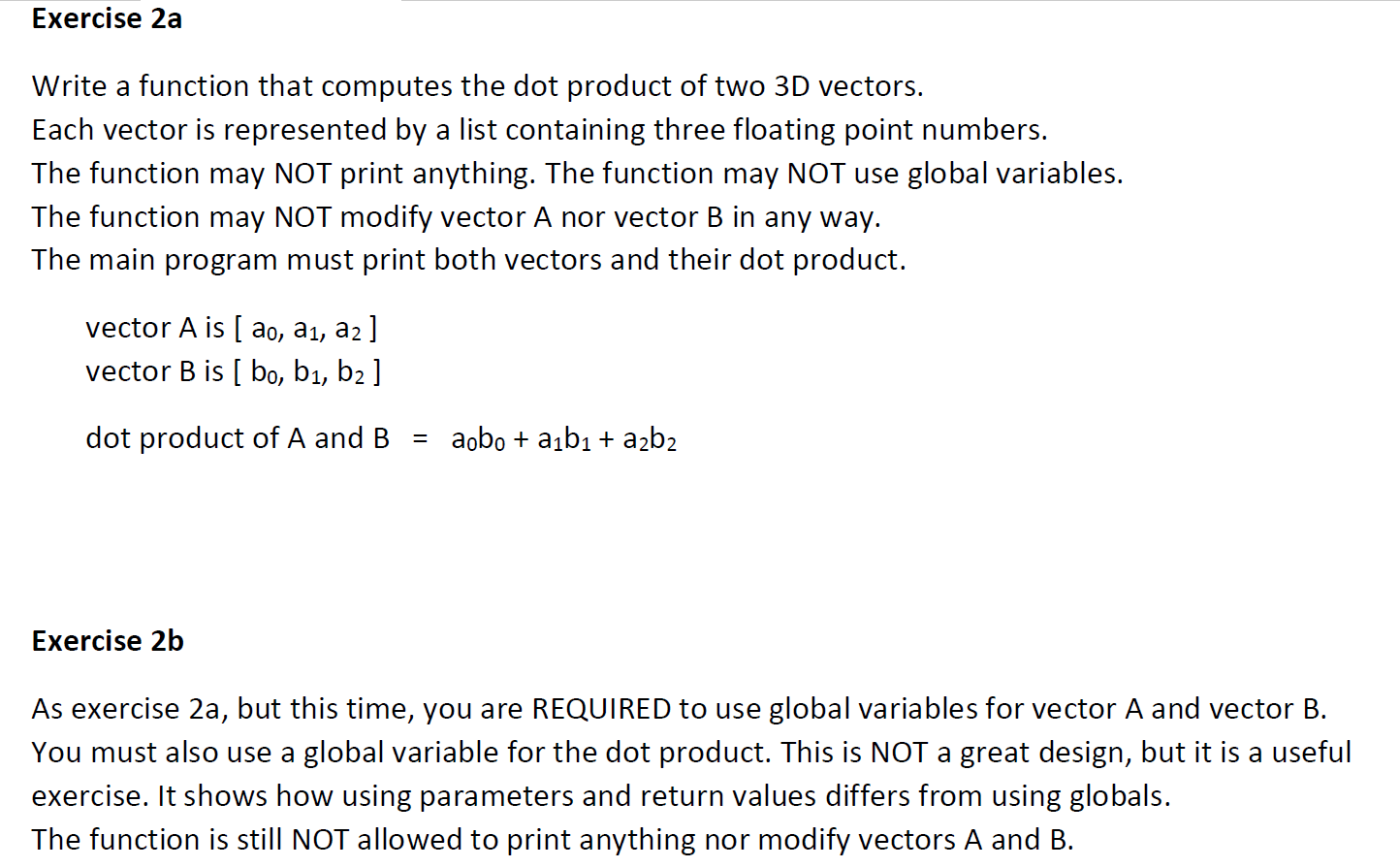Click the Exercise 2b heading
Image resolution: width=1400 pixels, height=868 pixels.
click(x=108, y=641)
